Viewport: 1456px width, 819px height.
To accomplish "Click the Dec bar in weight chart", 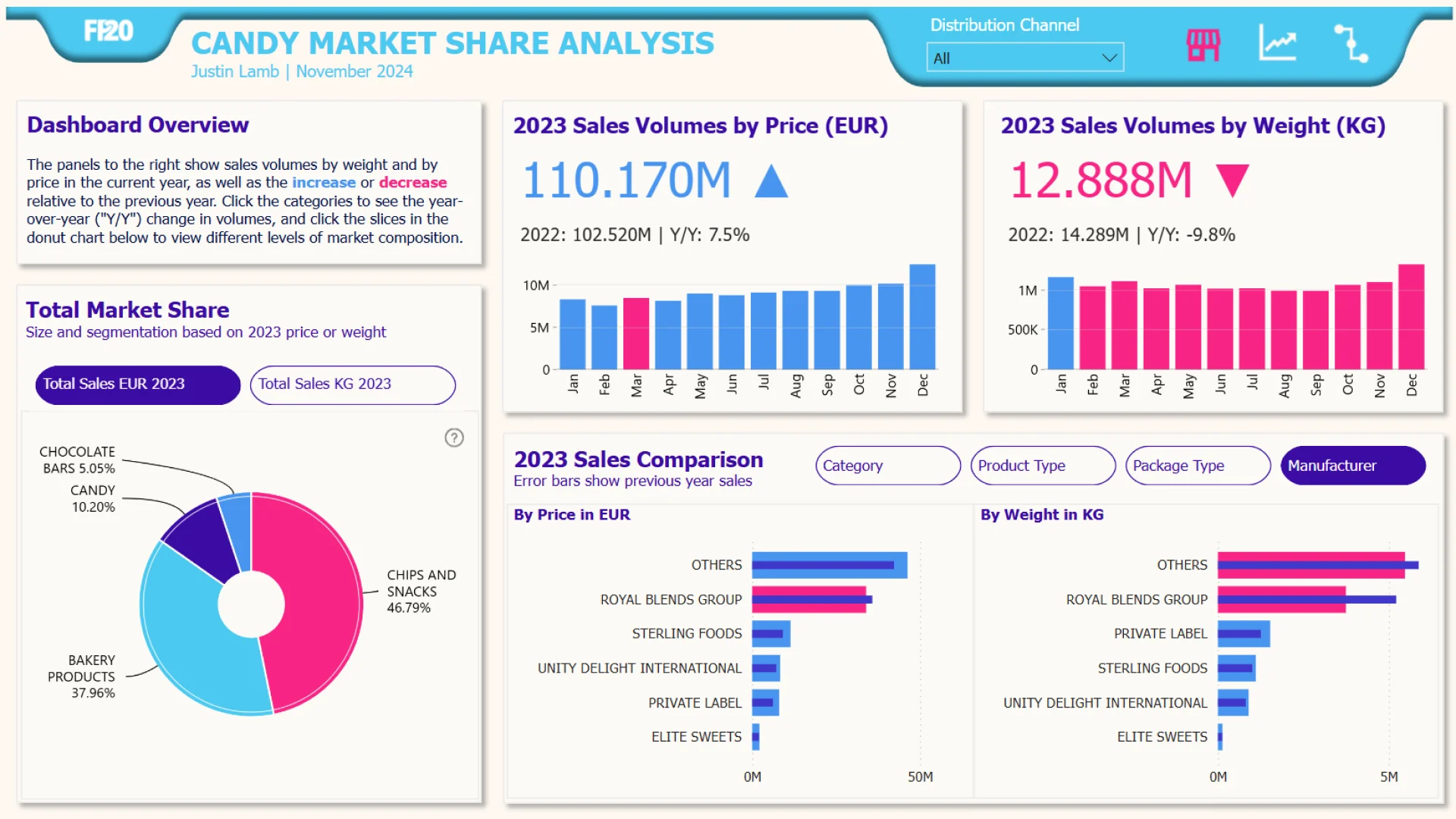I will pos(1411,317).
